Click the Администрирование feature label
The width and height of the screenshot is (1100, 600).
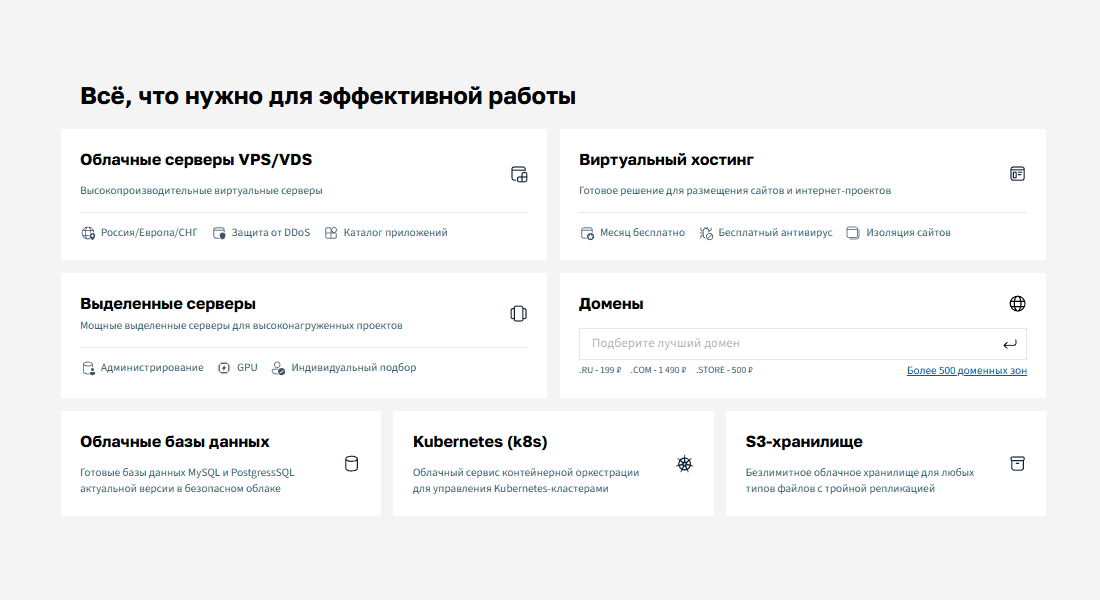point(152,367)
